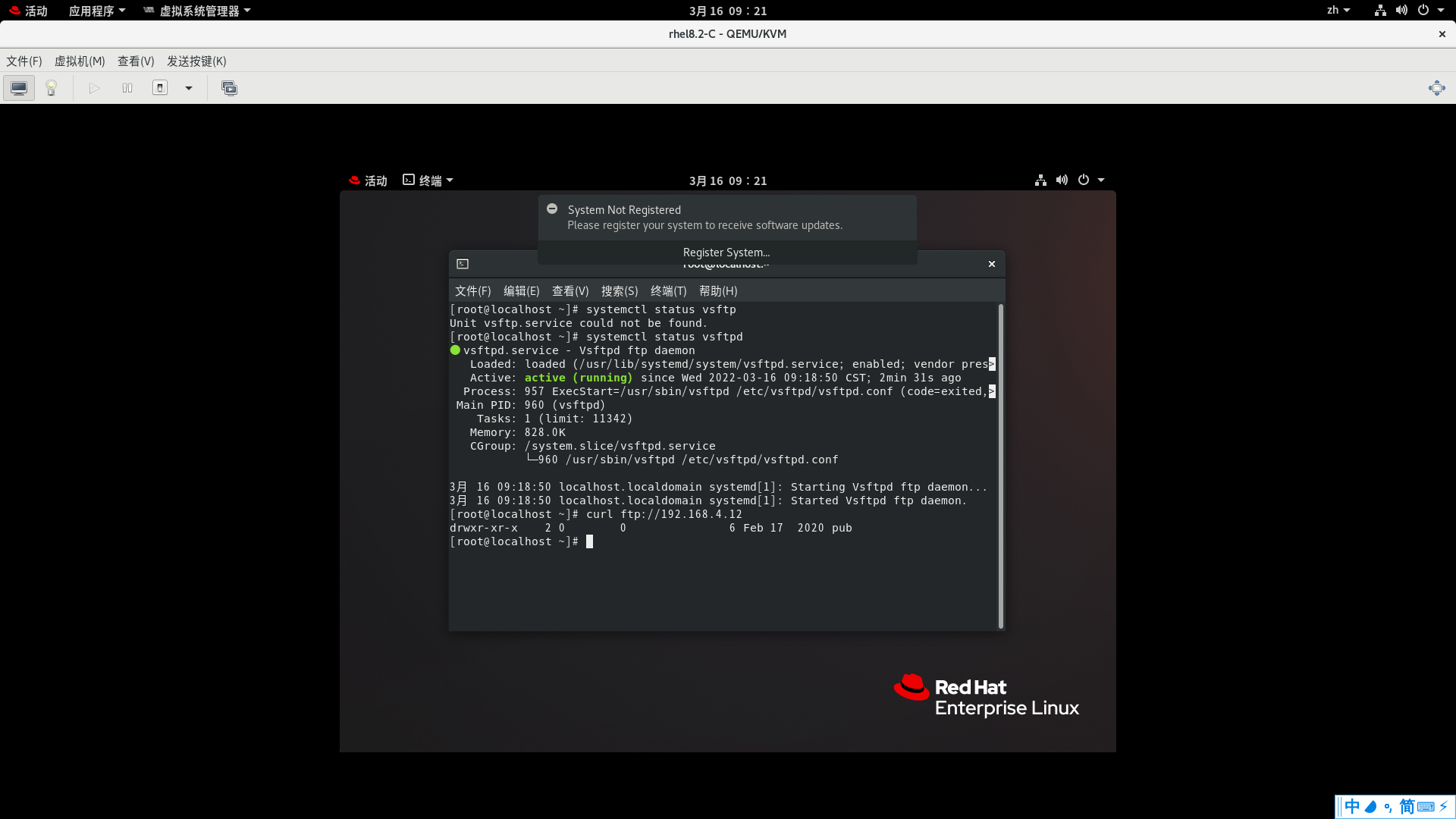The height and width of the screenshot is (819, 1456).
Task: Shut down the guest via shutdown icon
Action: coord(160,88)
